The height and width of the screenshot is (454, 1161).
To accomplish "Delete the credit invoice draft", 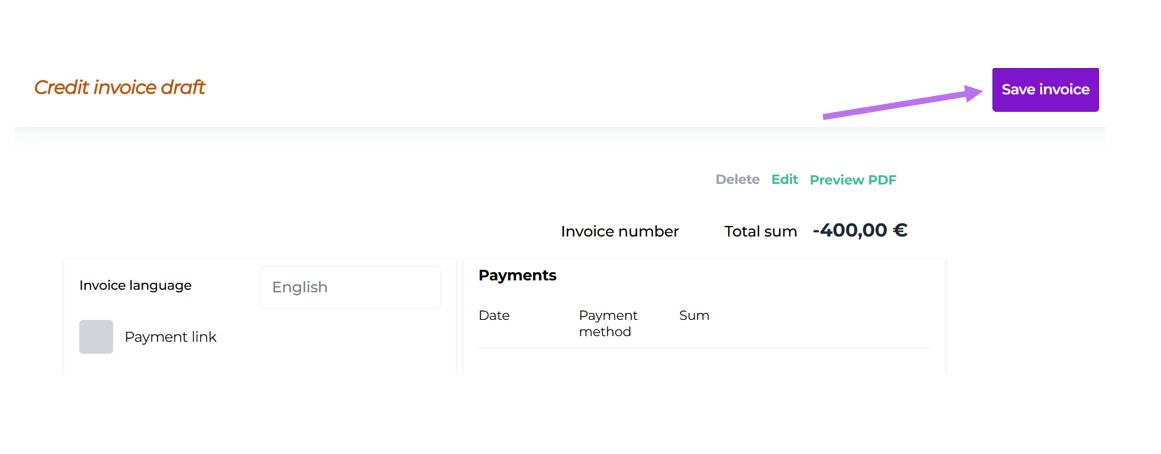I will point(737,180).
